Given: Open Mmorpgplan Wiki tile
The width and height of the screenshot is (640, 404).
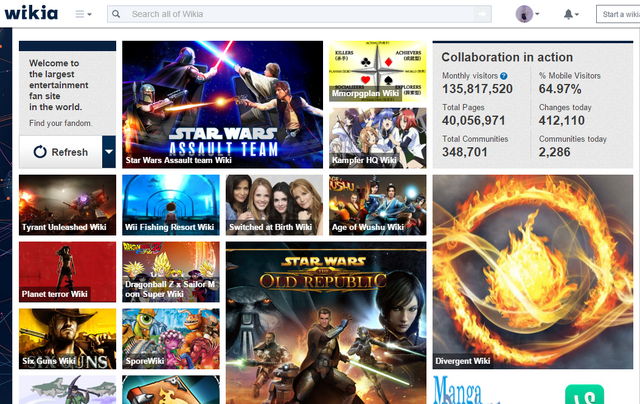Looking at the screenshot, I should 378,71.
